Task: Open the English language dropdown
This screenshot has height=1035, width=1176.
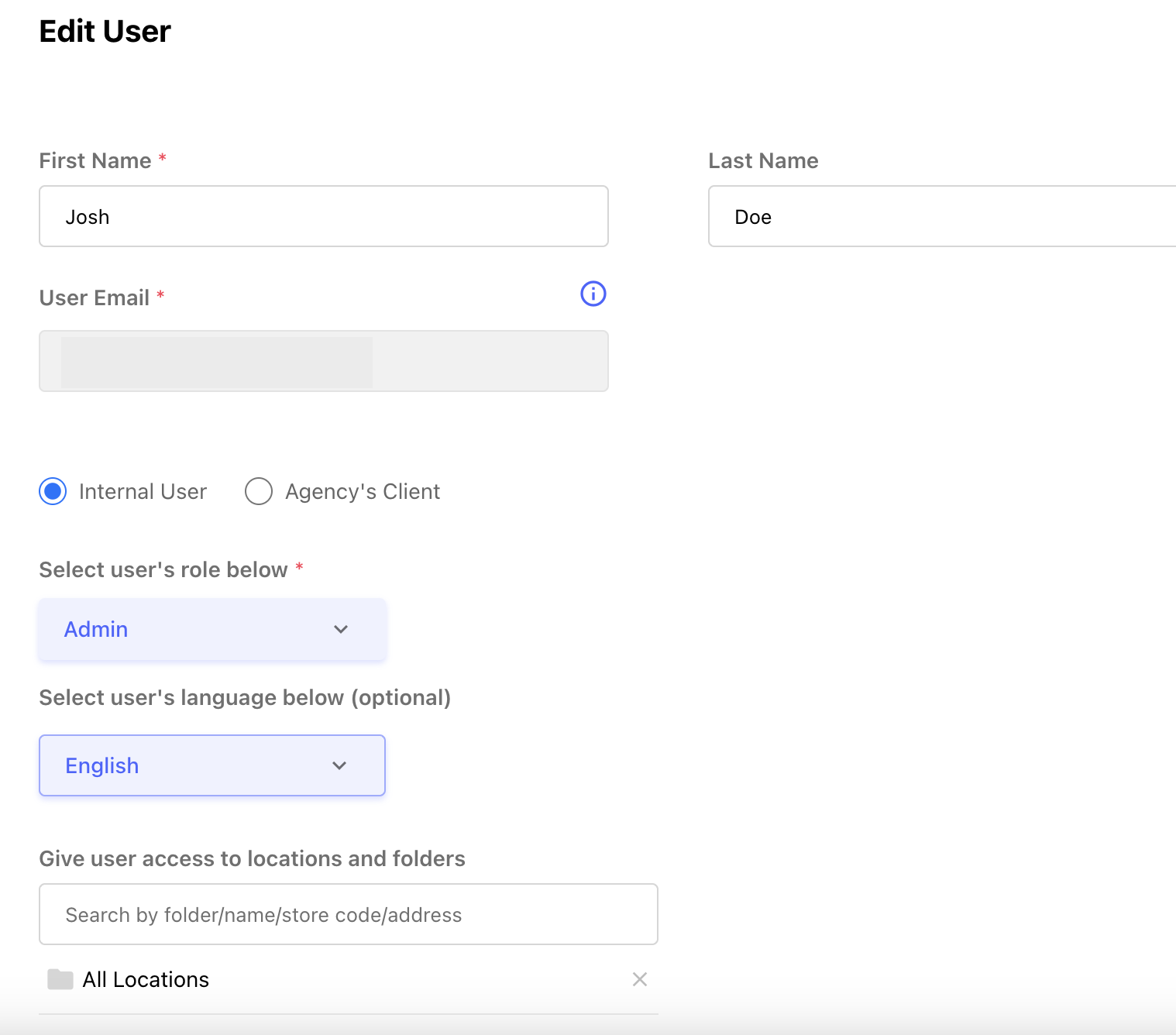Action: pyautogui.click(x=212, y=765)
